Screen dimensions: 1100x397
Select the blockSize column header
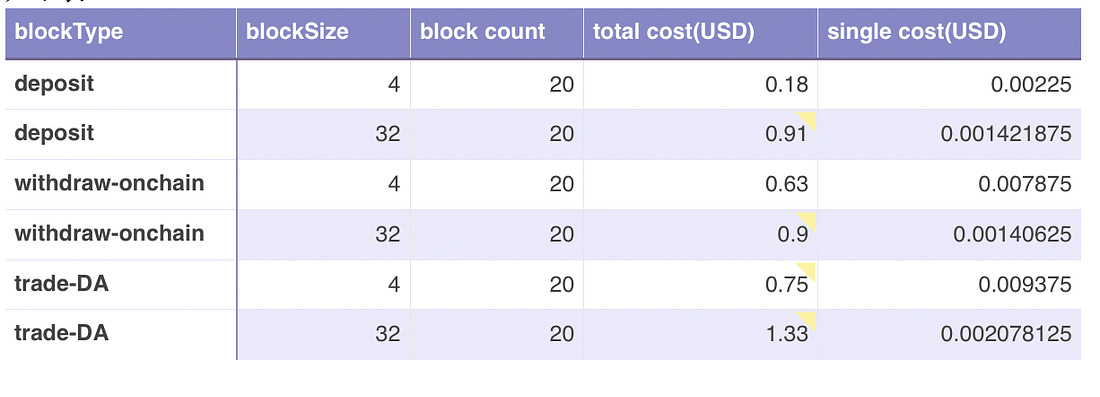tap(323, 33)
